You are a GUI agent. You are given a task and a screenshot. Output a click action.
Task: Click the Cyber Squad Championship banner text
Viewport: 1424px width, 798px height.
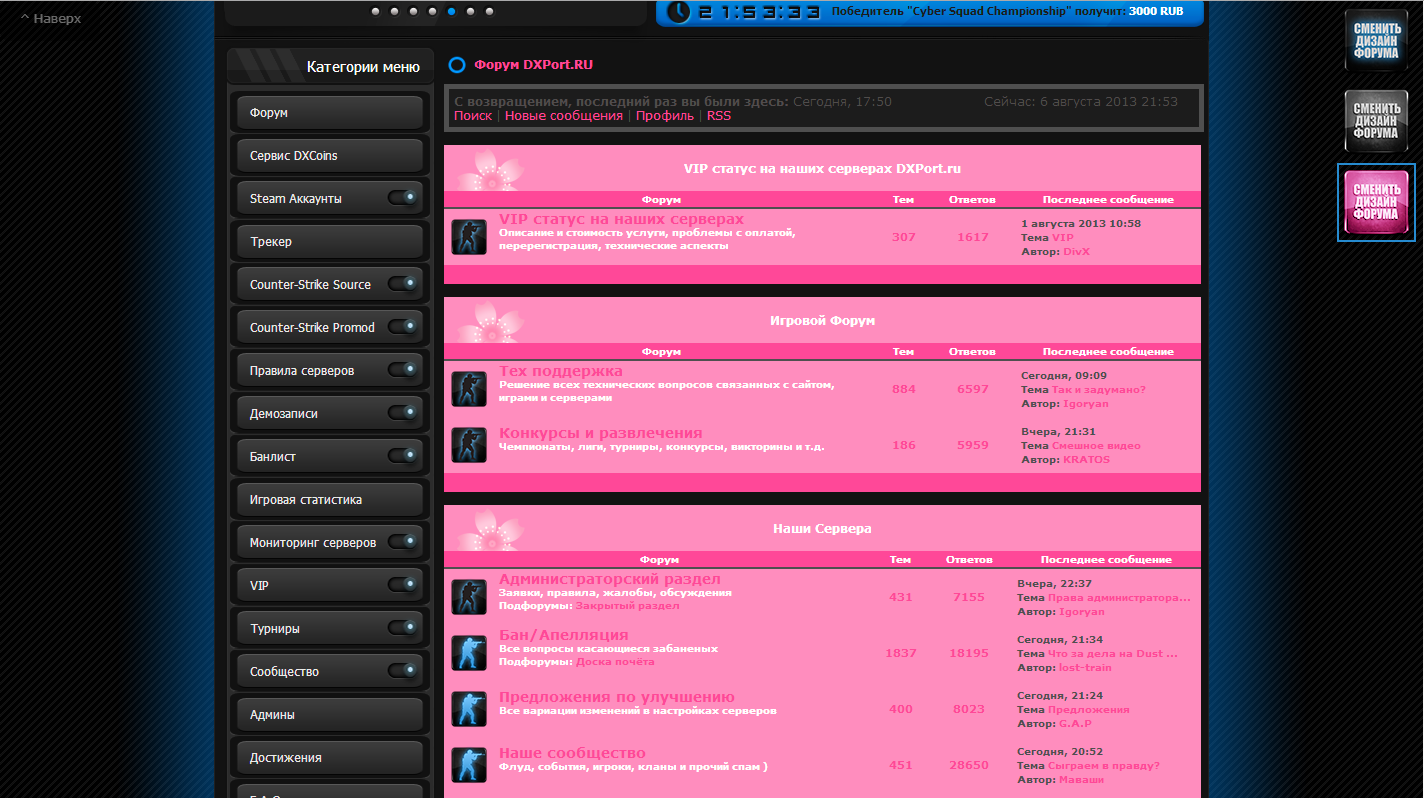1009,12
